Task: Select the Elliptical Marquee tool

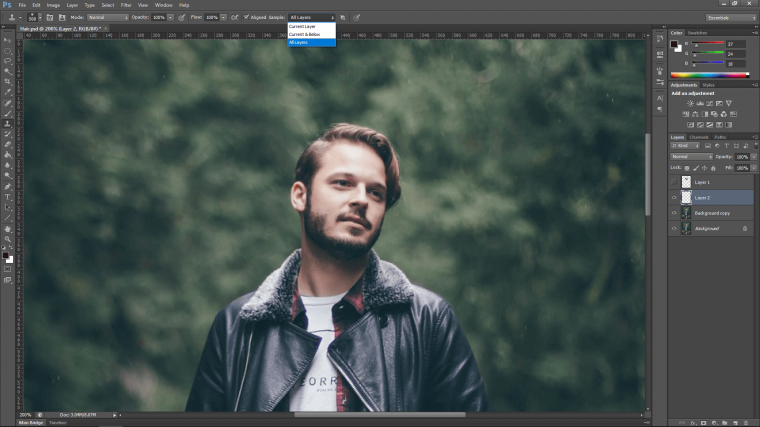Action: [7, 51]
